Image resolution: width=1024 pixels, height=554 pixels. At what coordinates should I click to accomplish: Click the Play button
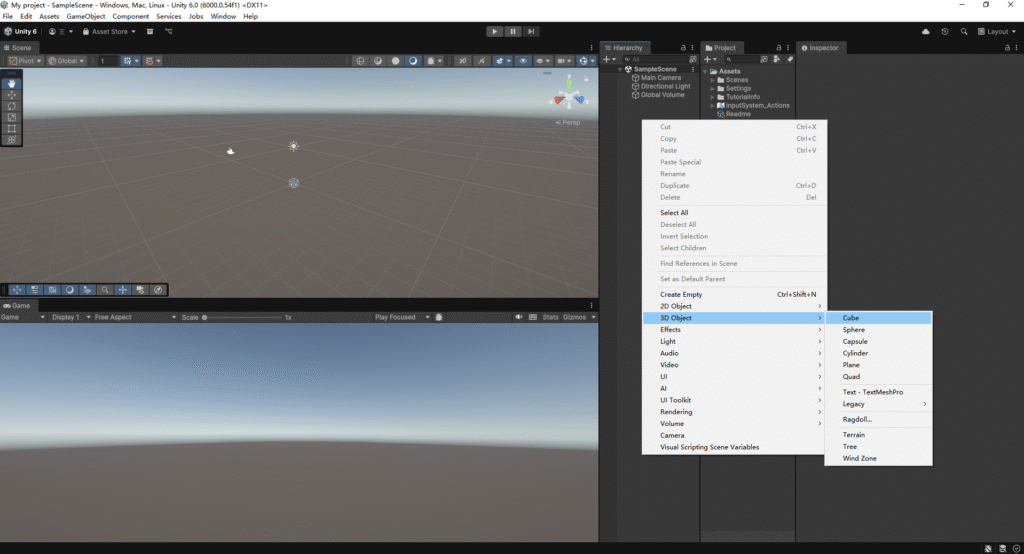pos(494,31)
